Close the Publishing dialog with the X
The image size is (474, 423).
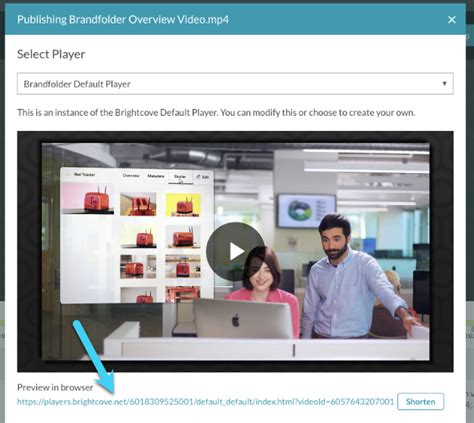[452, 20]
